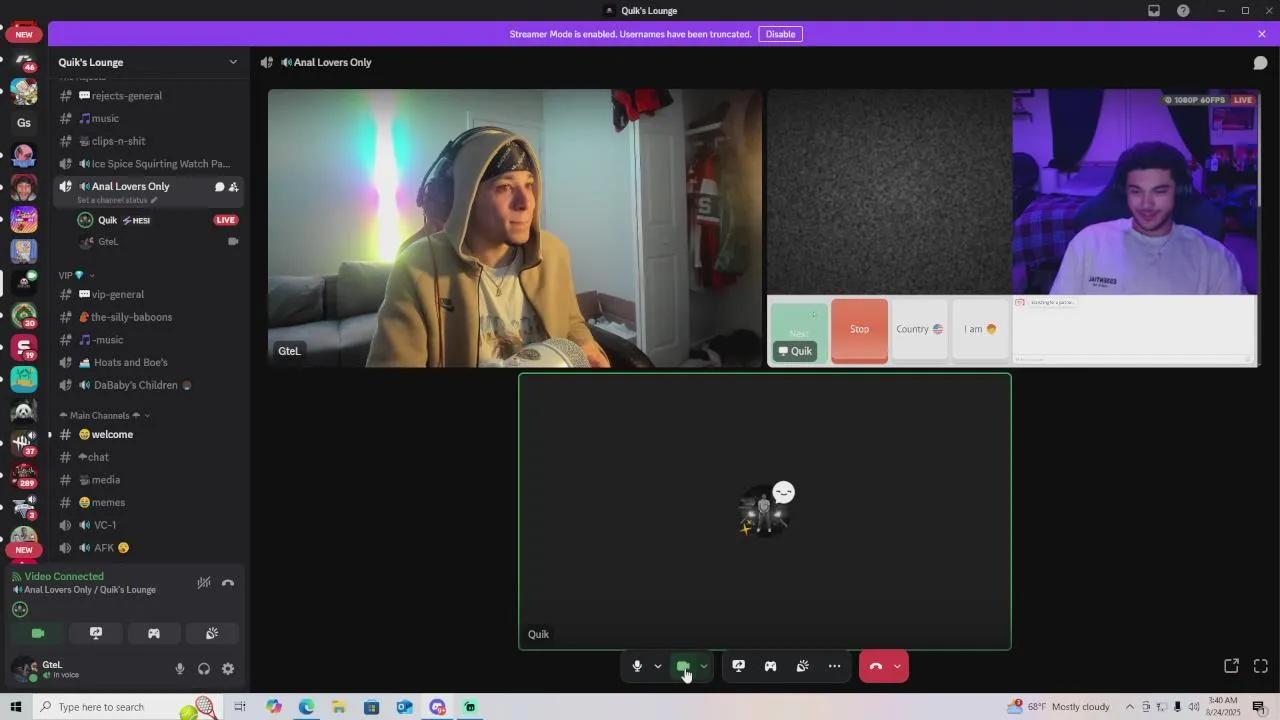The image size is (1280, 720).
Task: Open Discord help icon
Action: (x=1183, y=11)
